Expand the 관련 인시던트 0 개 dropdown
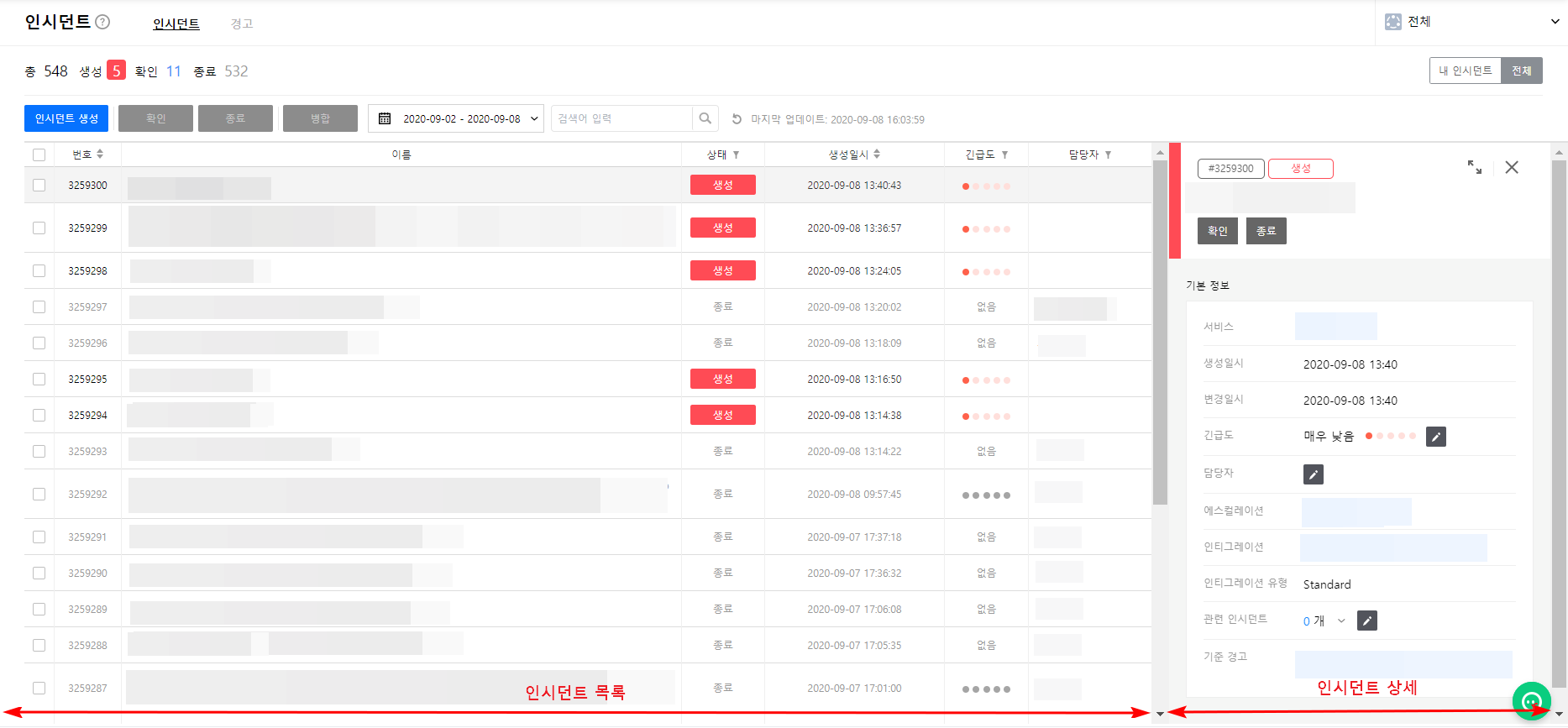The height and width of the screenshot is (728, 1568). click(1341, 621)
